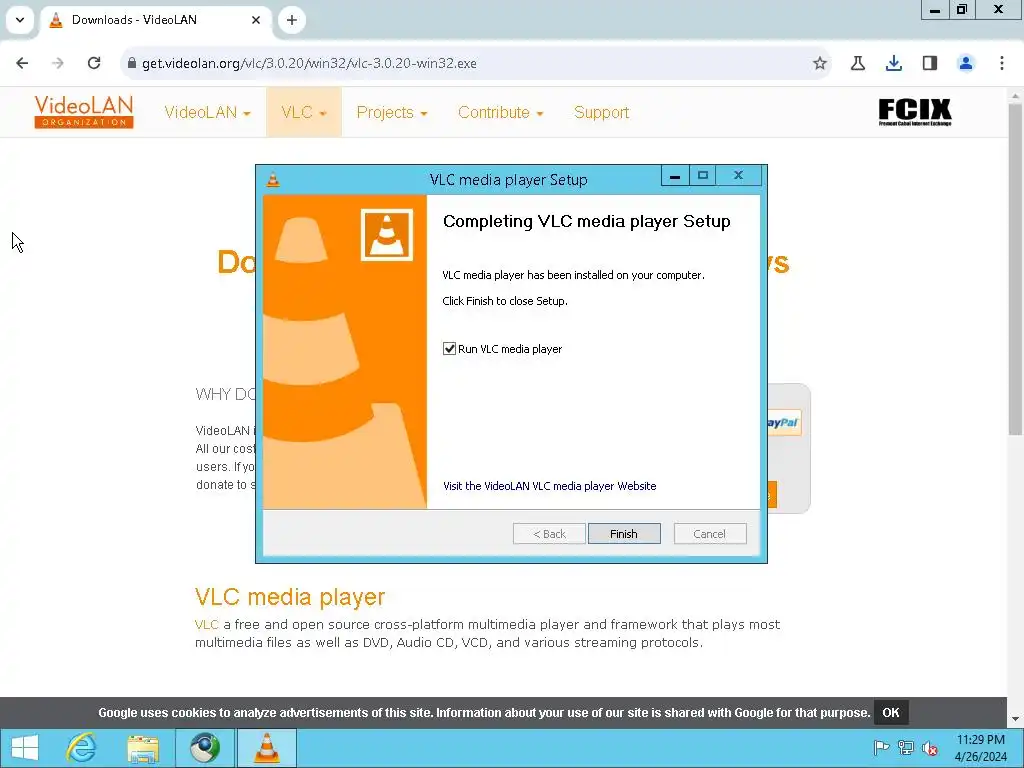Open a new browser tab
The height and width of the screenshot is (768, 1024).
292,20
